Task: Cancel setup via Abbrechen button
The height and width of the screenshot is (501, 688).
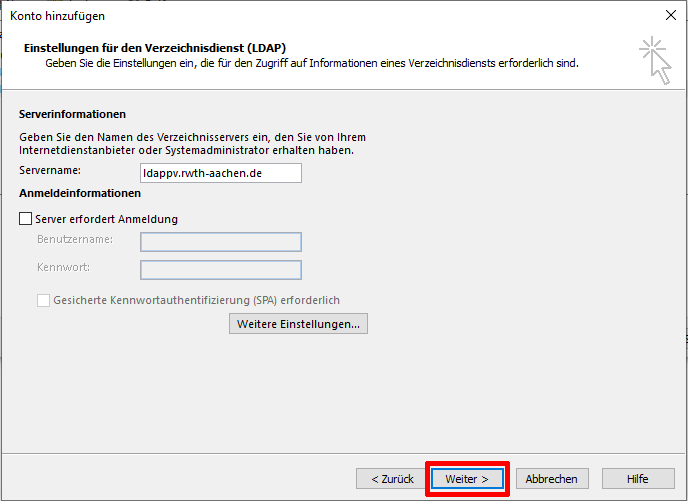Action: click(551, 479)
